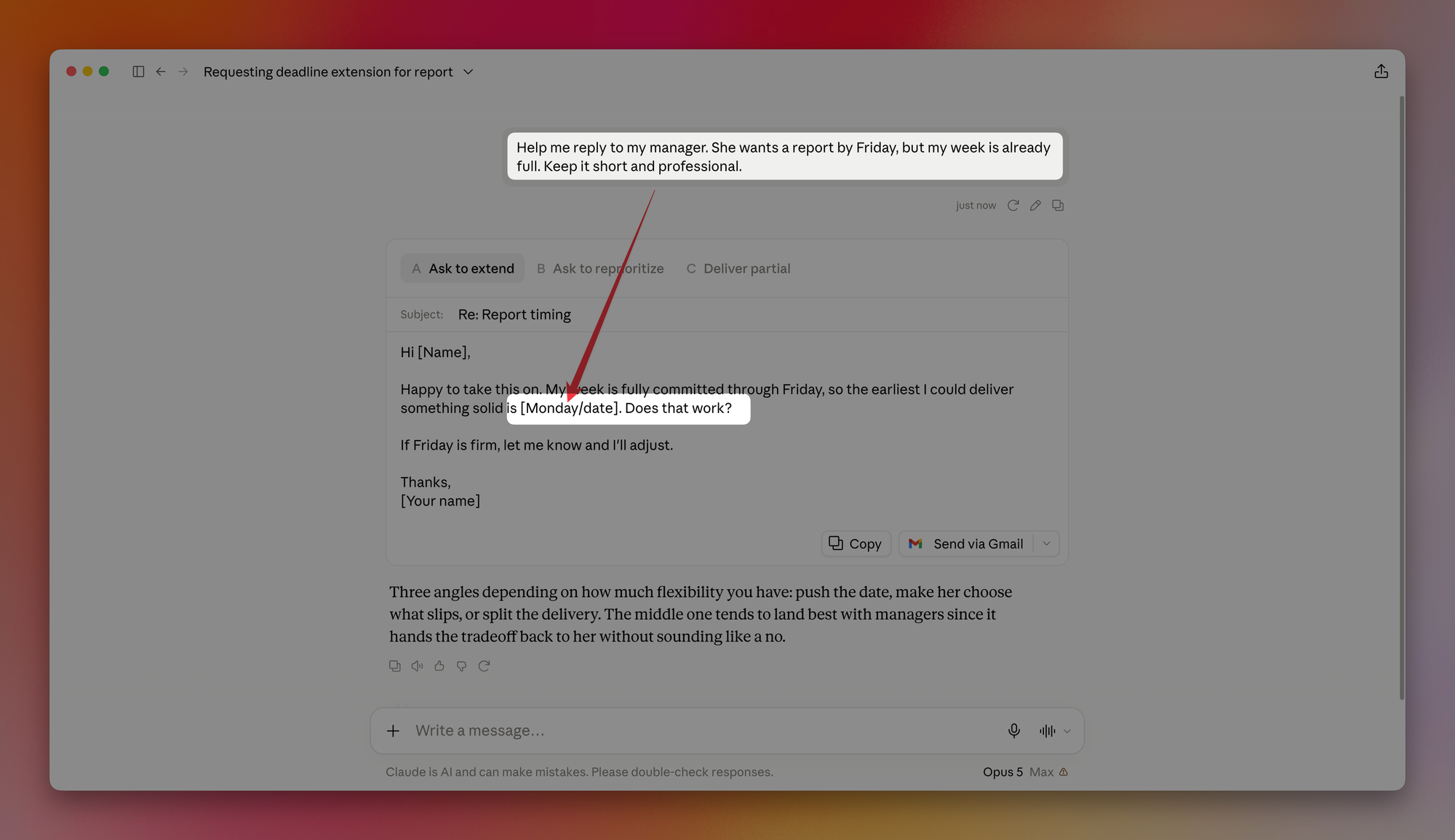Viewport: 1455px width, 840px height.
Task: Read the response aloud with the speaker icon
Action: click(417, 665)
